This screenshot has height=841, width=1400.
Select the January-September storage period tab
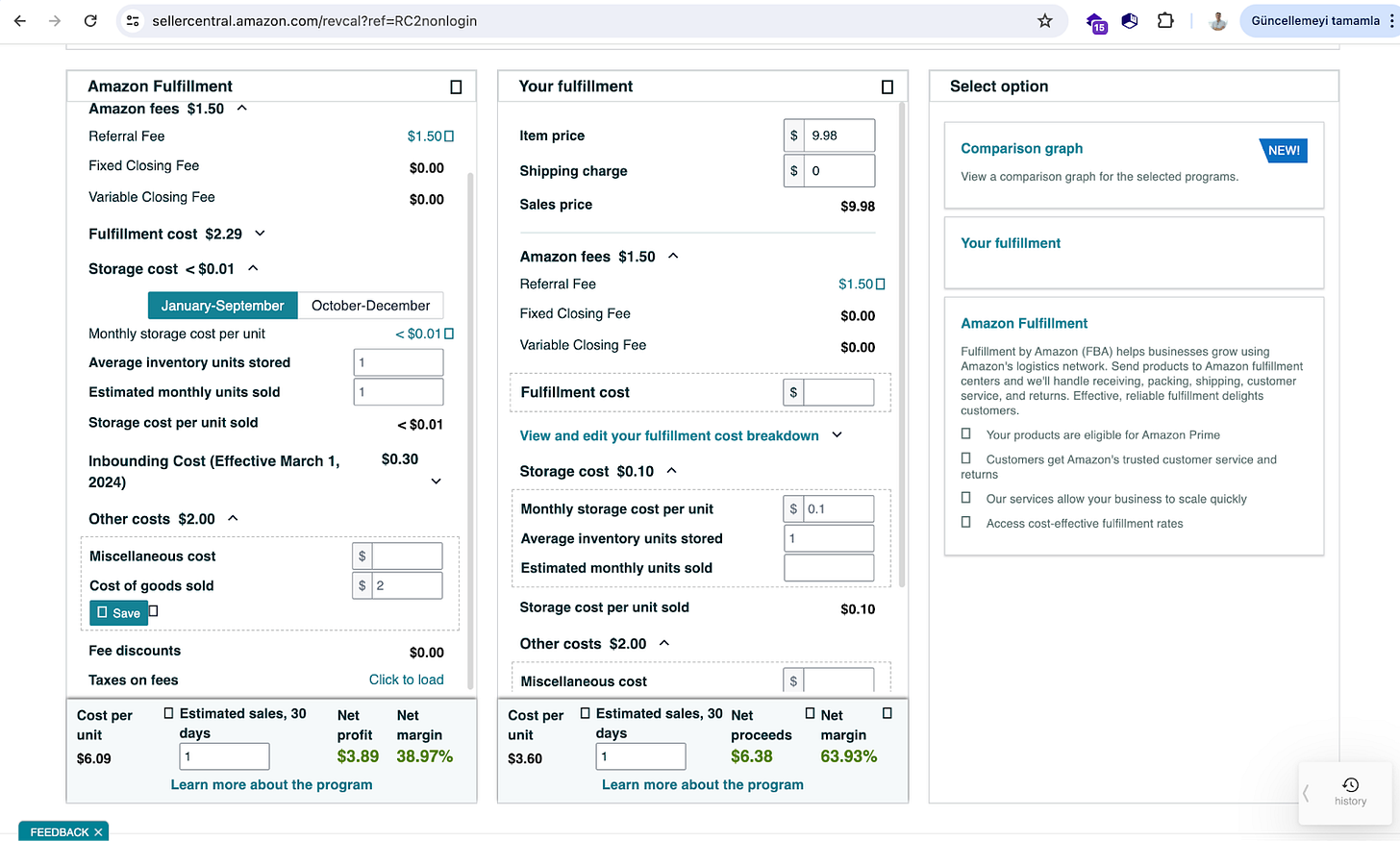coord(223,306)
